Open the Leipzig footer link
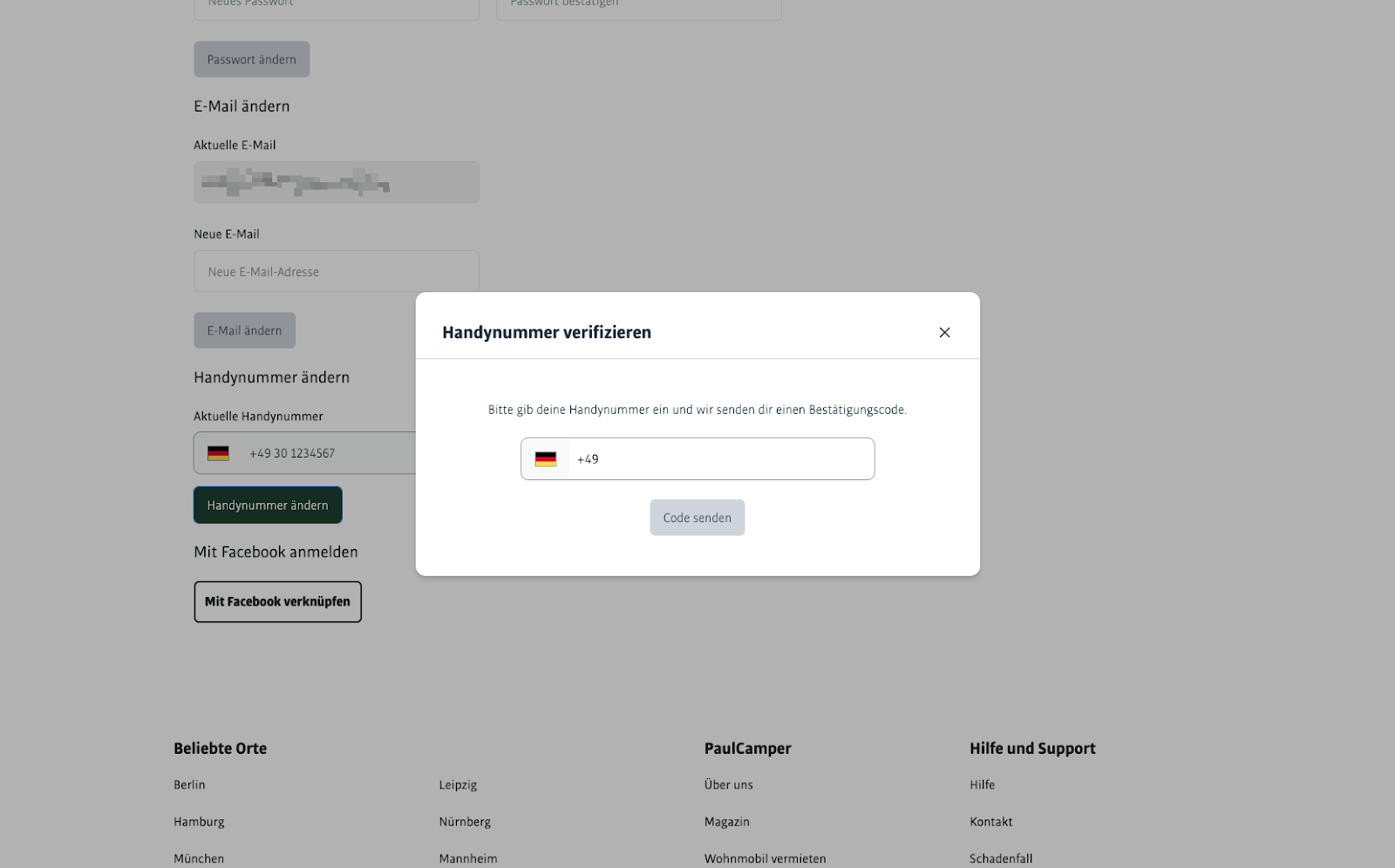The width and height of the screenshot is (1395, 868). (458, 785)
